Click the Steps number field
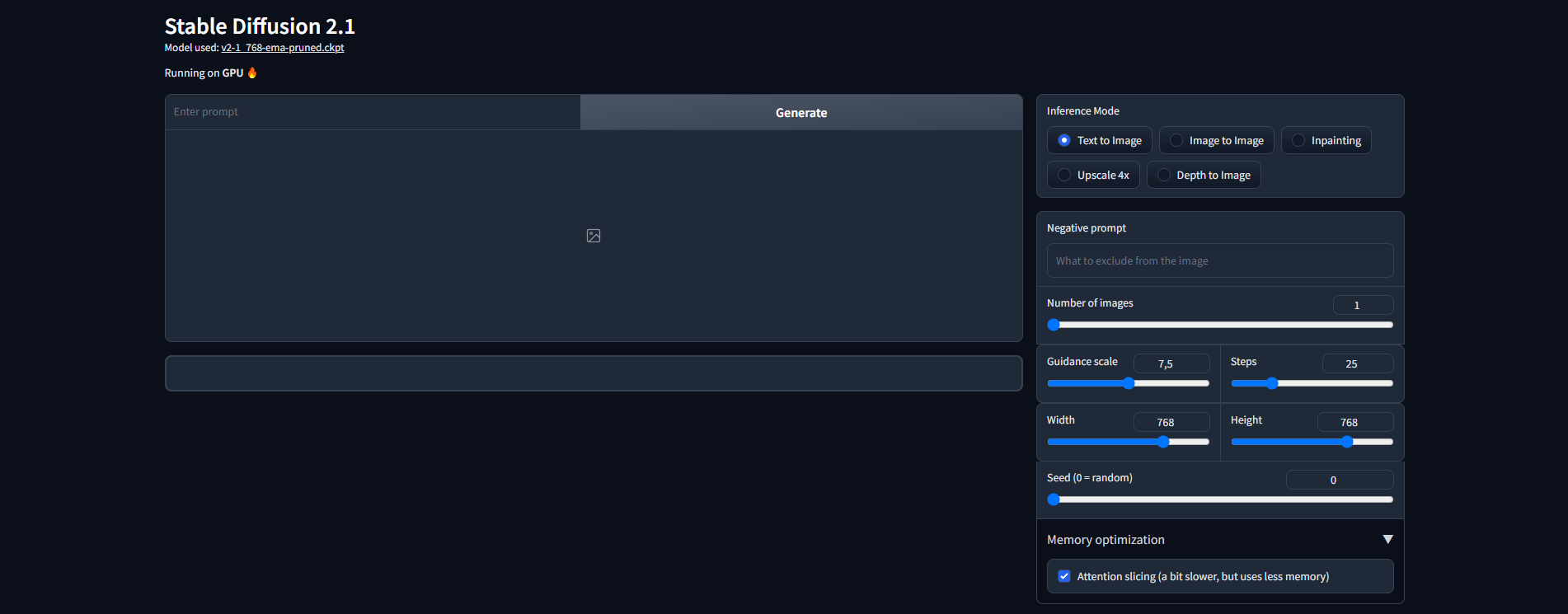This screenshot has height=614, width=1568. tap(1358, 363)
